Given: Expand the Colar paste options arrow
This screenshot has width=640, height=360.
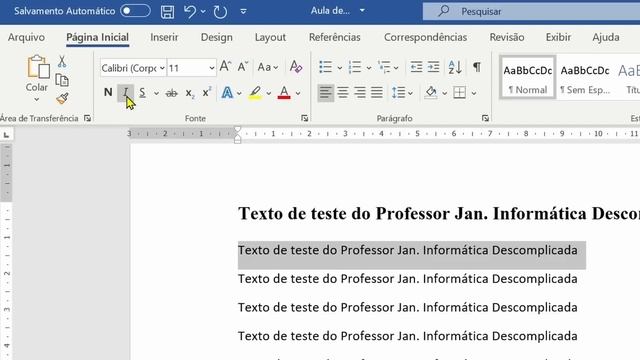Looking at the screenshot, I should 36,99.
